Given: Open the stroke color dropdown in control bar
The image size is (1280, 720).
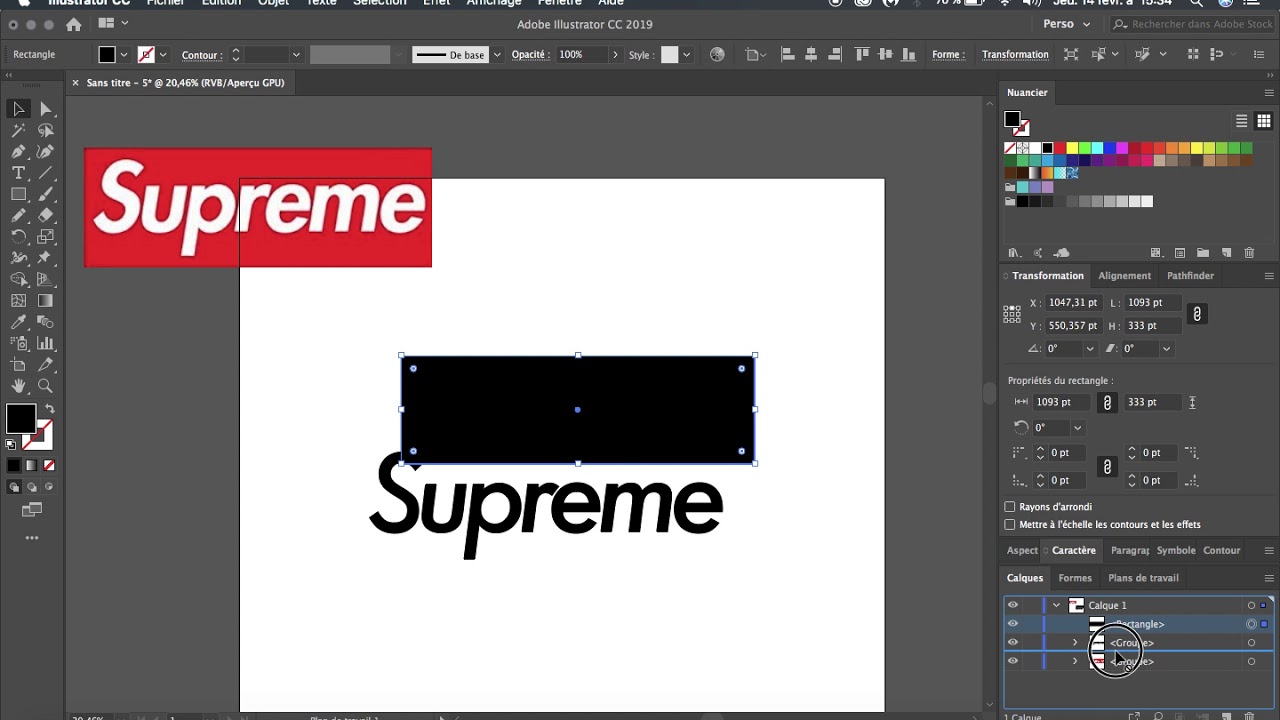Looking at the screenshot, I should click(163, 55).
